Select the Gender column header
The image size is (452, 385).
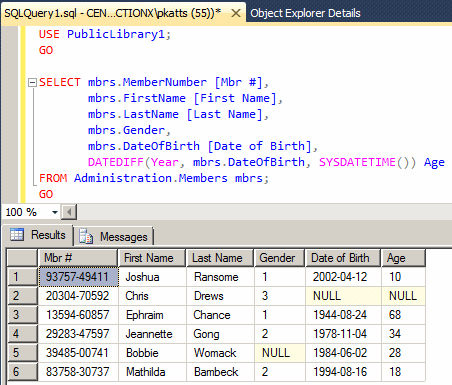pos(279,258)
